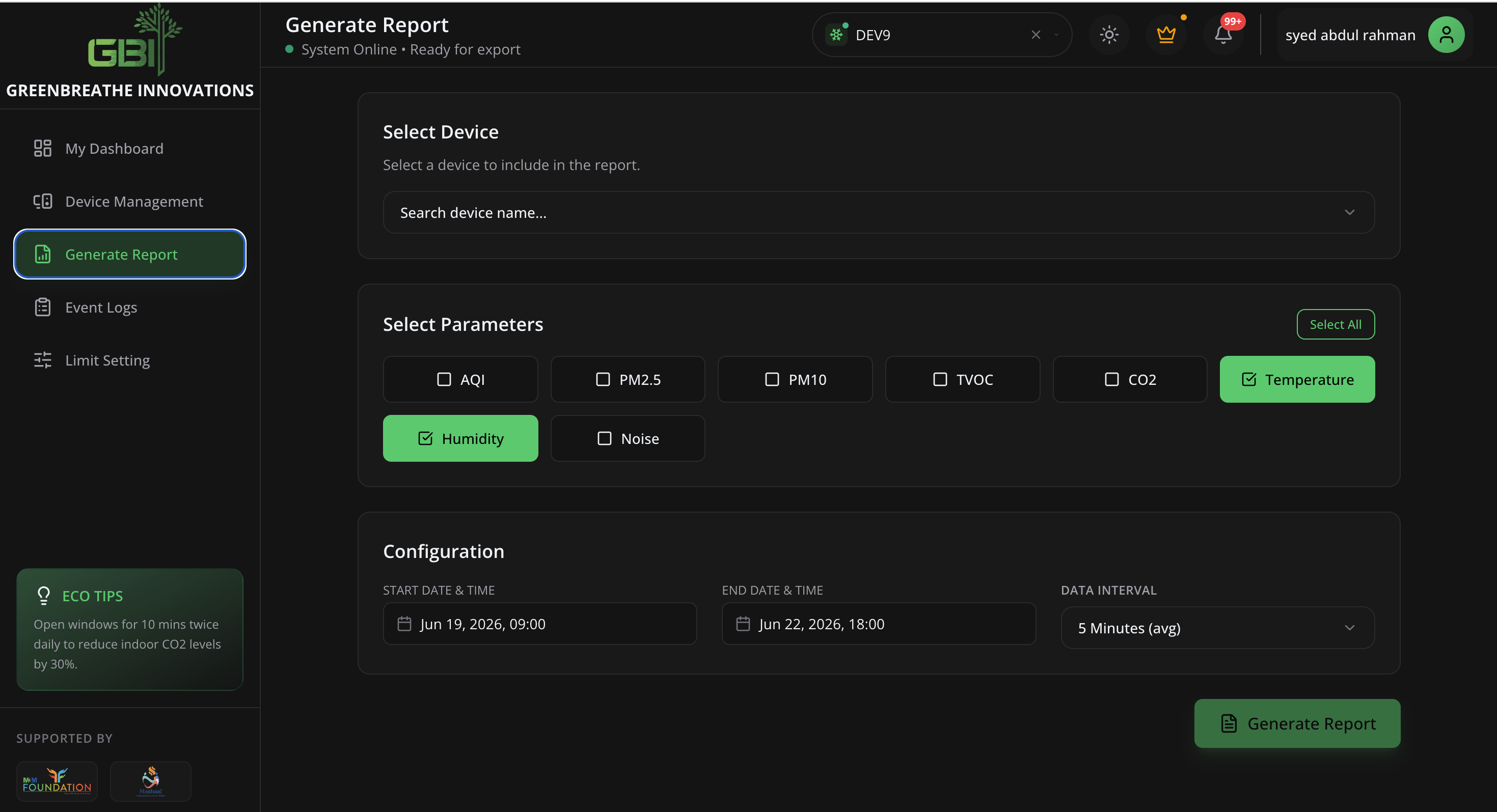The width and height of the screenshot is (1497, 812).
Task: Click the Select Device heading
Action: 441,132
